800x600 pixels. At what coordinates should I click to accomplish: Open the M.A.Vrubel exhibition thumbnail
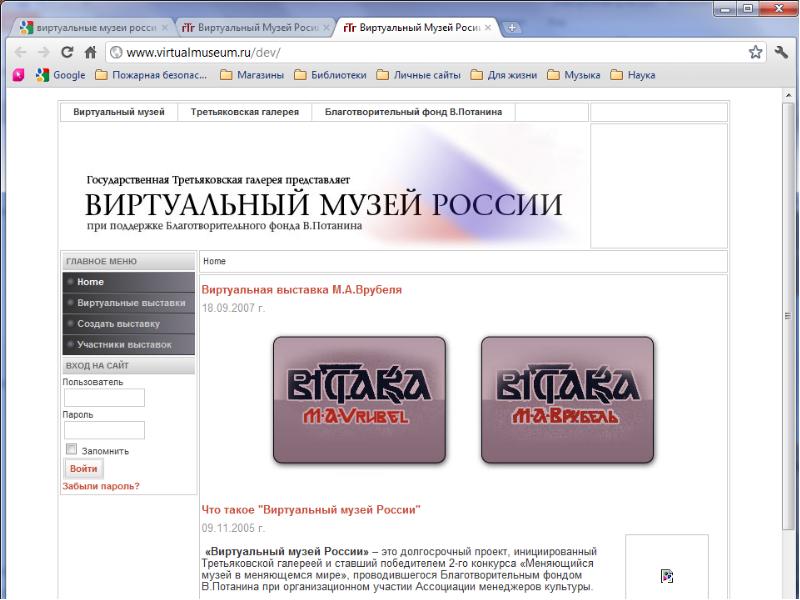[x=359, y=400]
